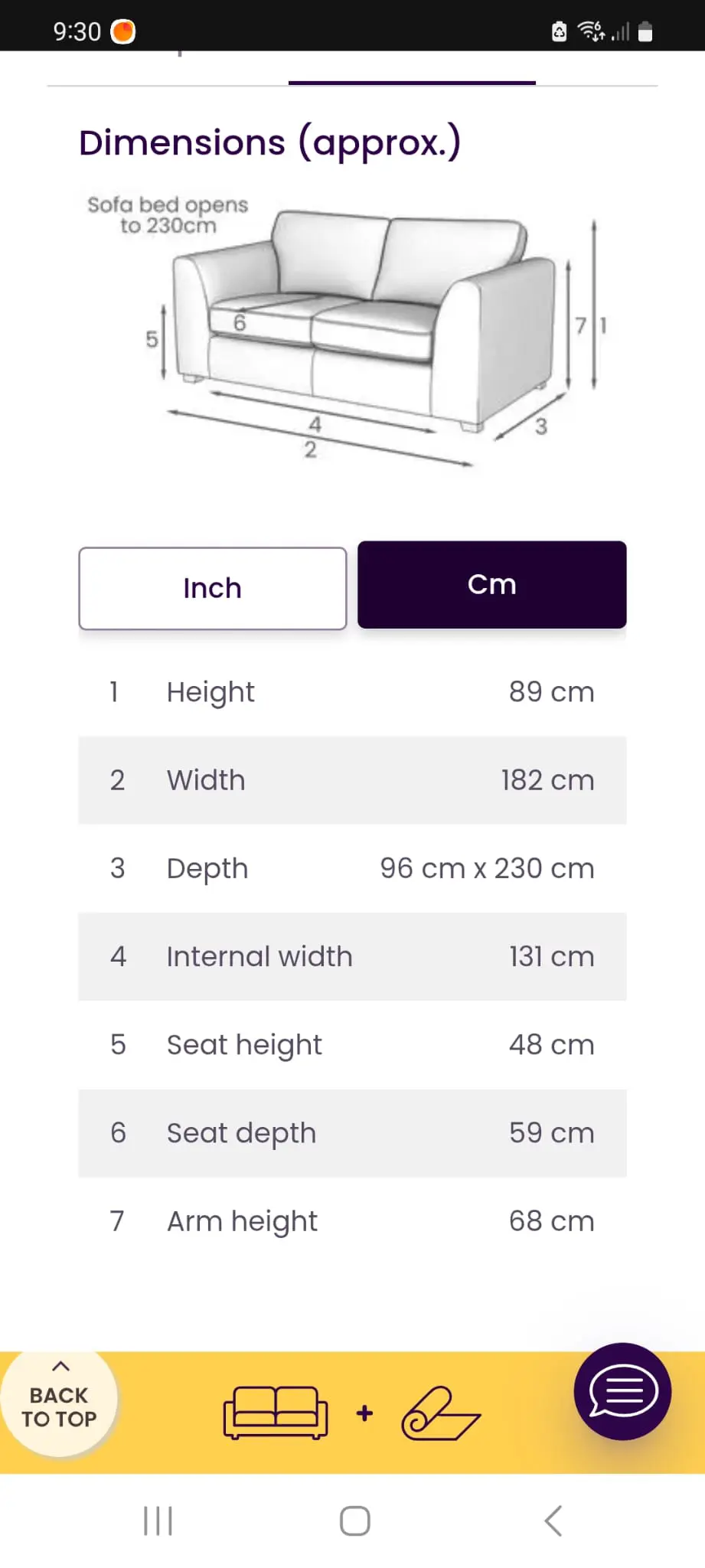This screenshot has height=1568, width=705.
Task: Open Android recent apps button
Action: click(158, 1521)
